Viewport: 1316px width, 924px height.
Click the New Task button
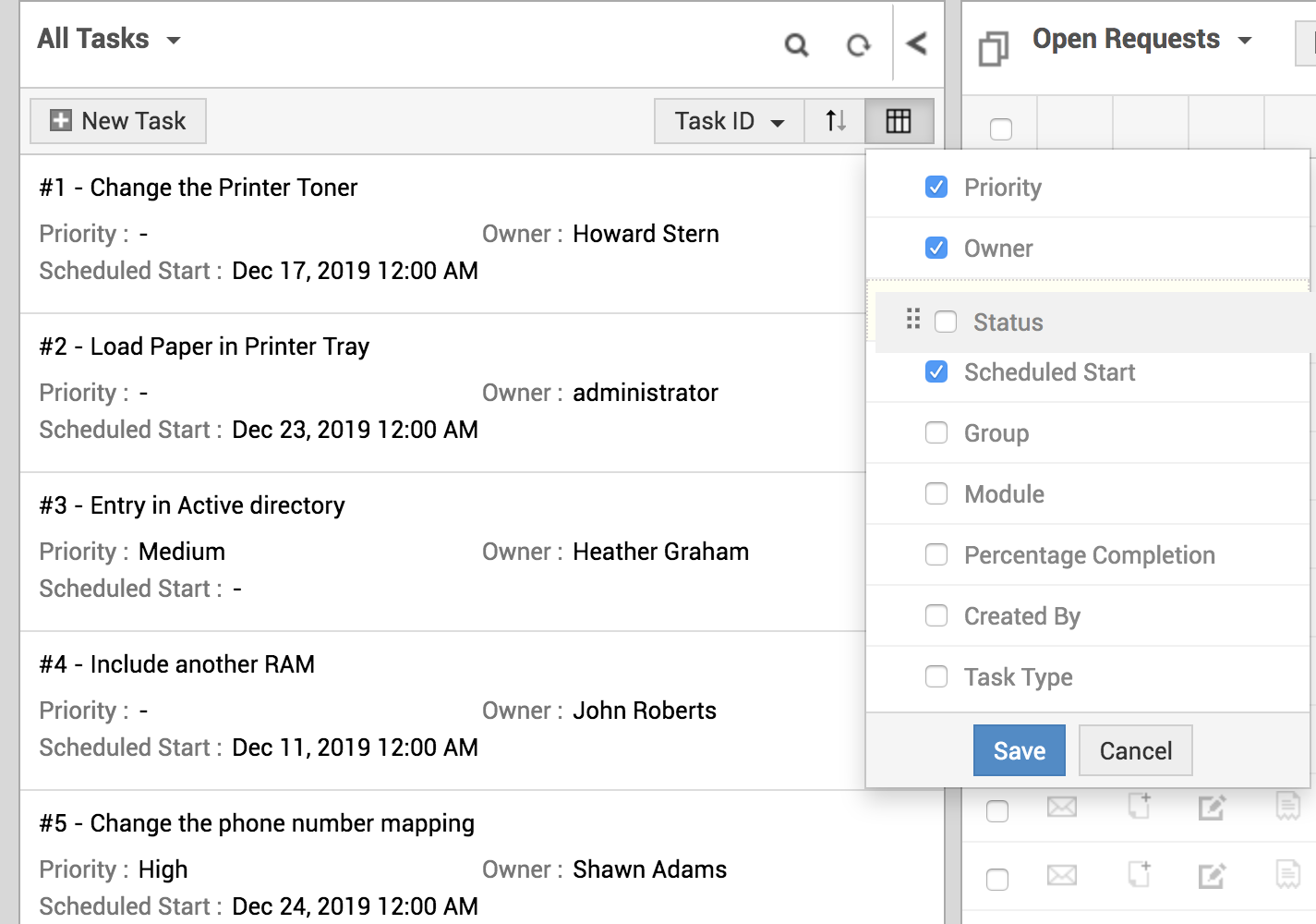[118, 121]
